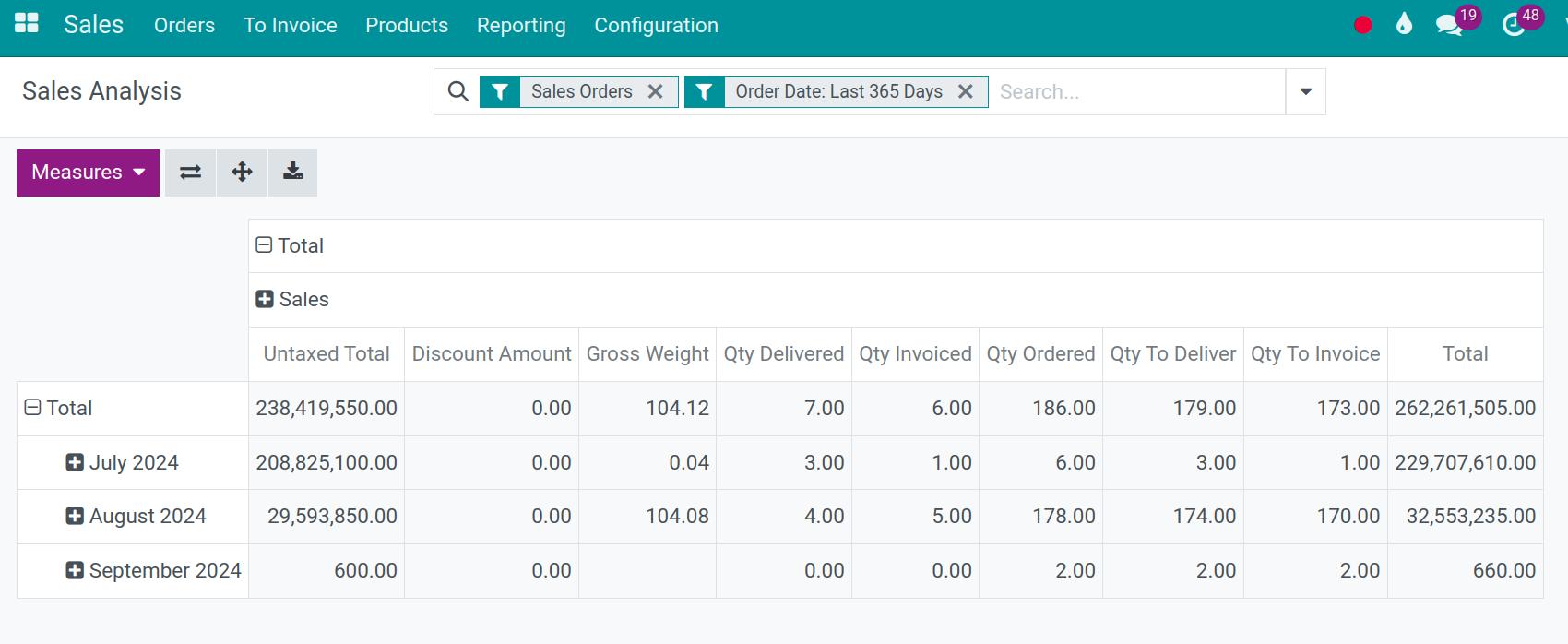Sort by Qty Delivered column
The width and height of the screenshot is (1568, 644).
[784, 353]
